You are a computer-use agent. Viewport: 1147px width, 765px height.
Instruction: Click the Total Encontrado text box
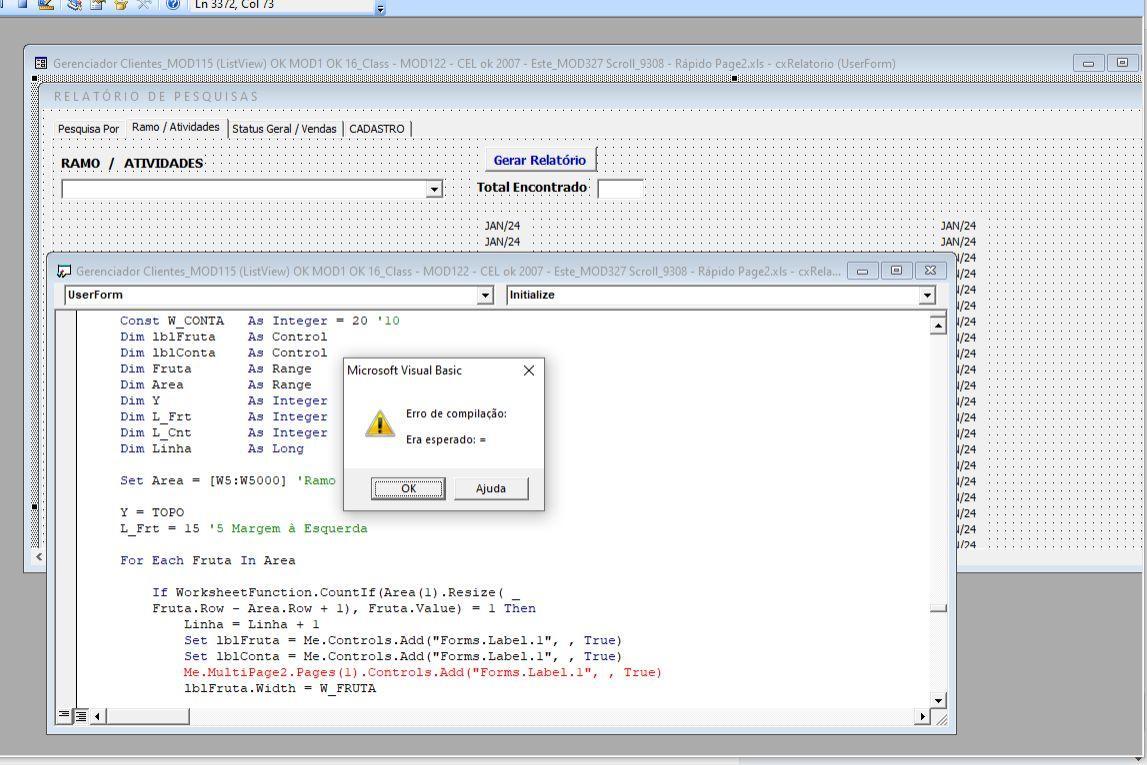point(620,189)
